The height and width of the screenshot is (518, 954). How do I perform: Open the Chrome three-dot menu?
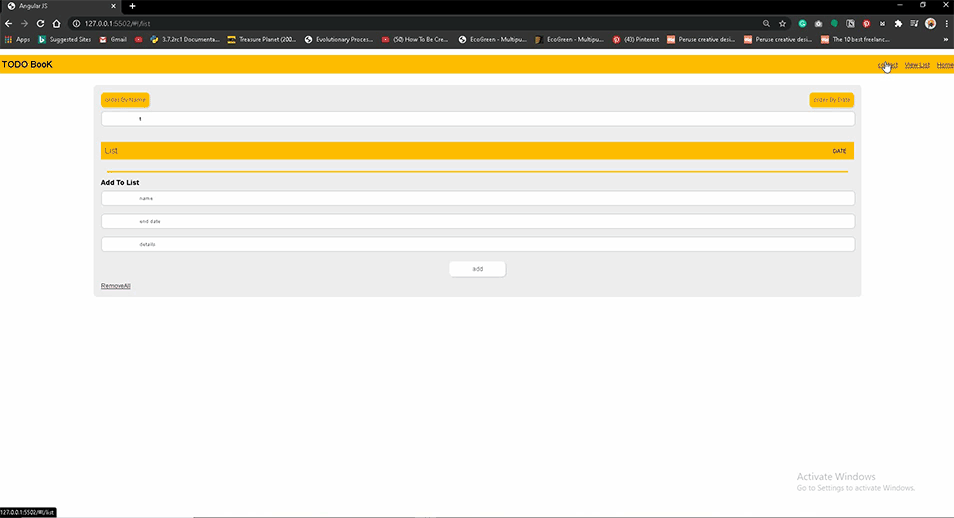[946, 24]
